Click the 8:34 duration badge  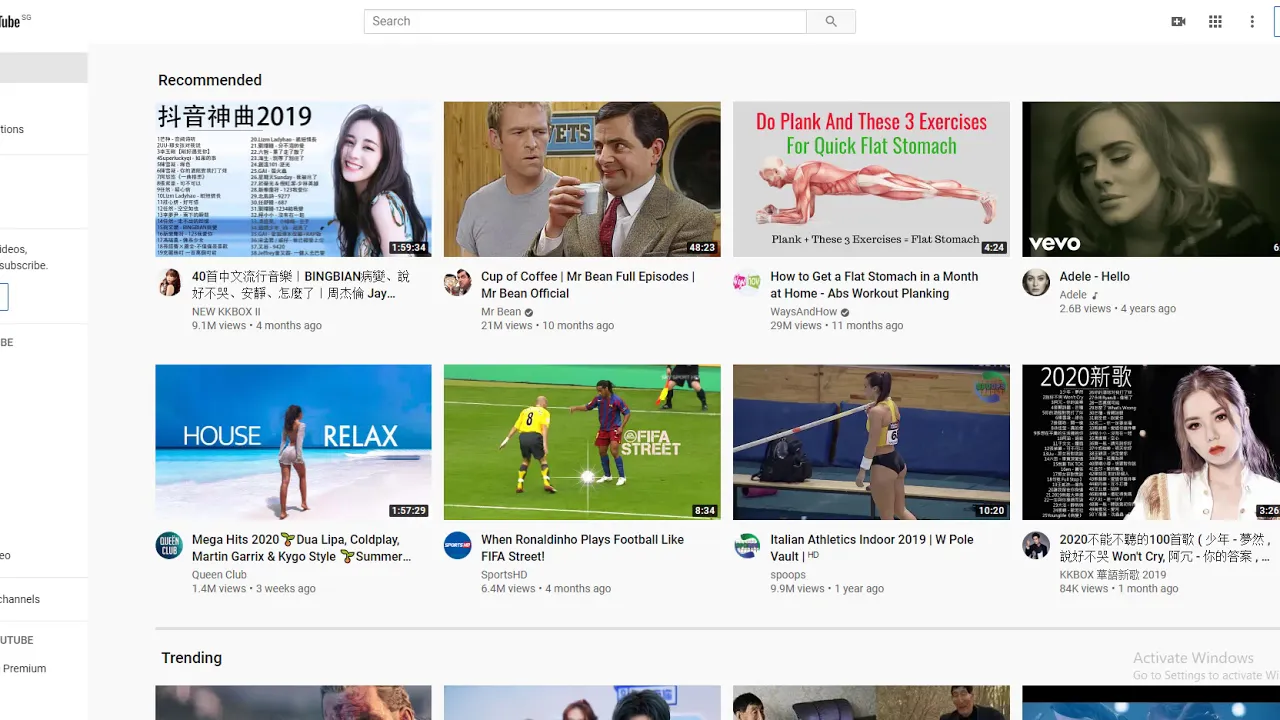(x=705, y=510)
